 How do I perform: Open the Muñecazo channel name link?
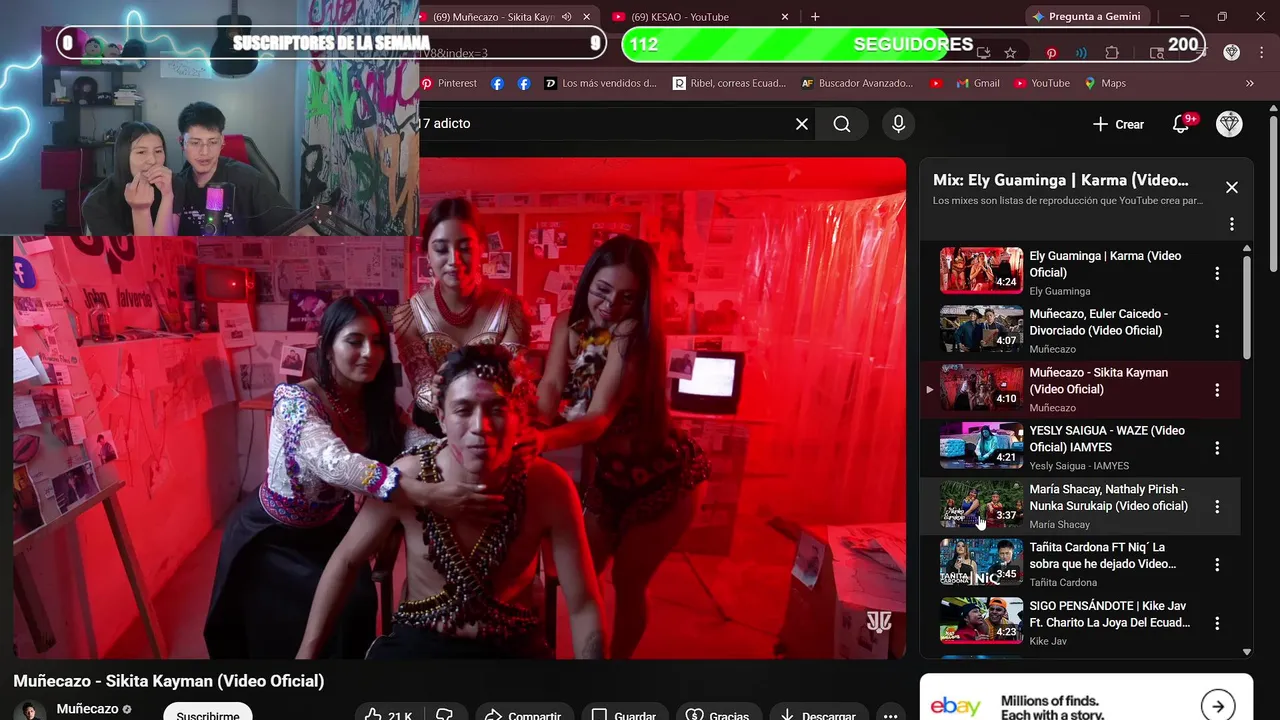87,709
